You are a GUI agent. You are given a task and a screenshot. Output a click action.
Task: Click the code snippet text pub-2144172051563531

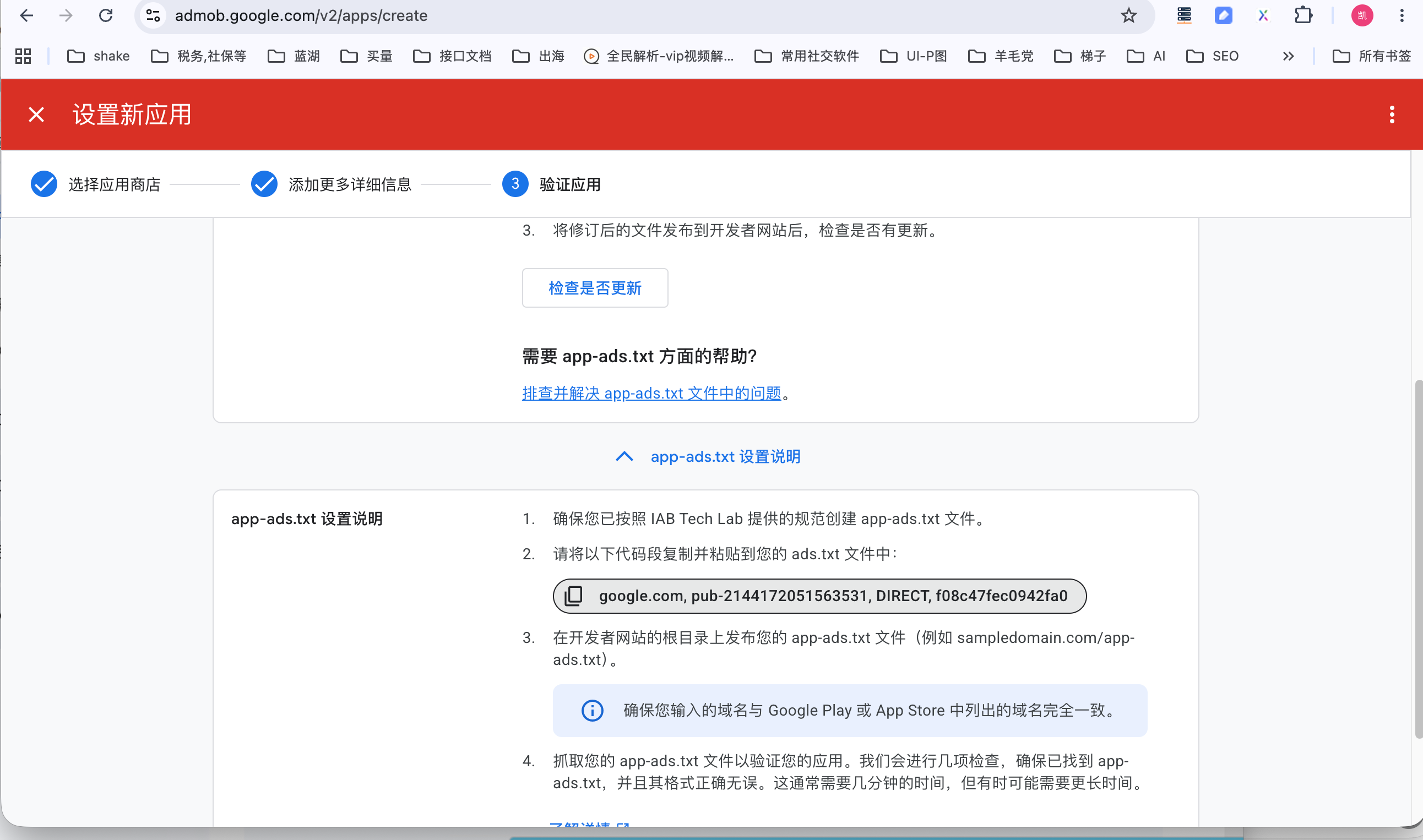click(779, 596)
